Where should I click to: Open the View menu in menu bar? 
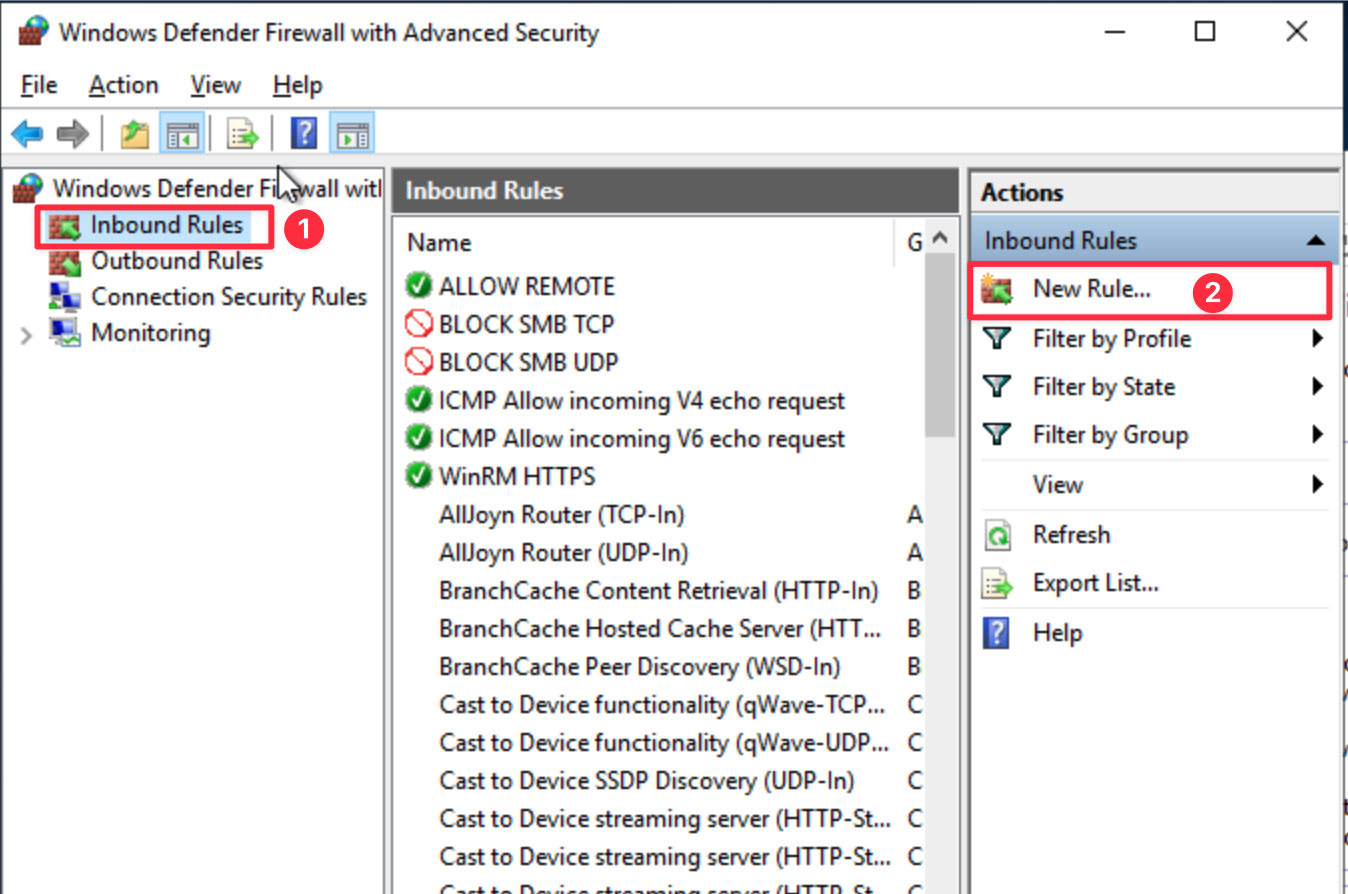click(215, 86)
